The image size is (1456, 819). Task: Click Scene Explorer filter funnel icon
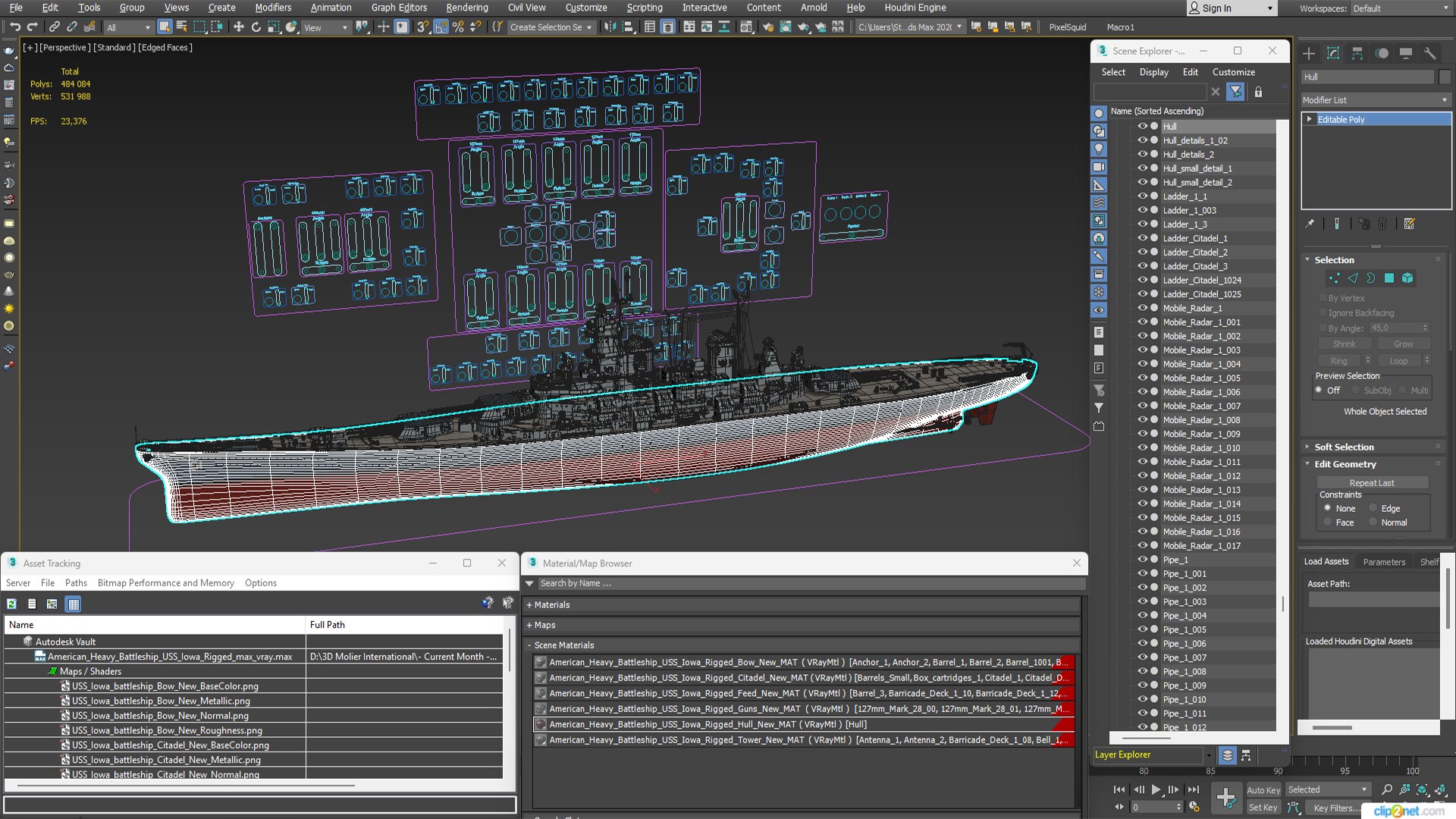(x=1236, y=92)
